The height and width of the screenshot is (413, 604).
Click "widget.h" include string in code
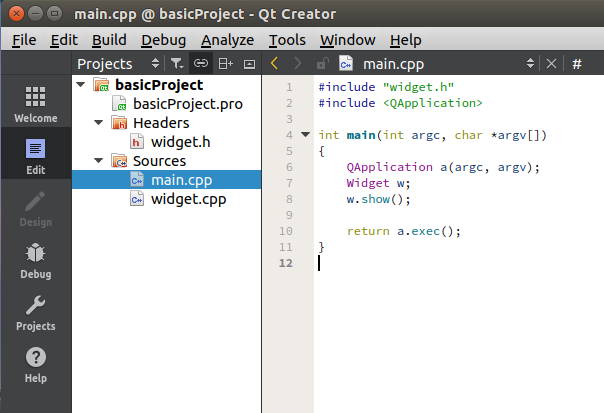pos(418,87)
